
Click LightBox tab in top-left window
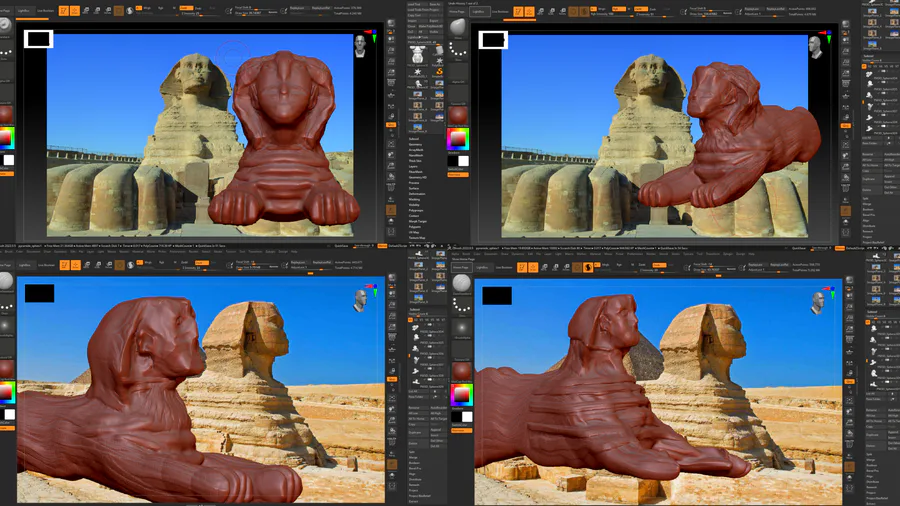[x=24, y=10]
